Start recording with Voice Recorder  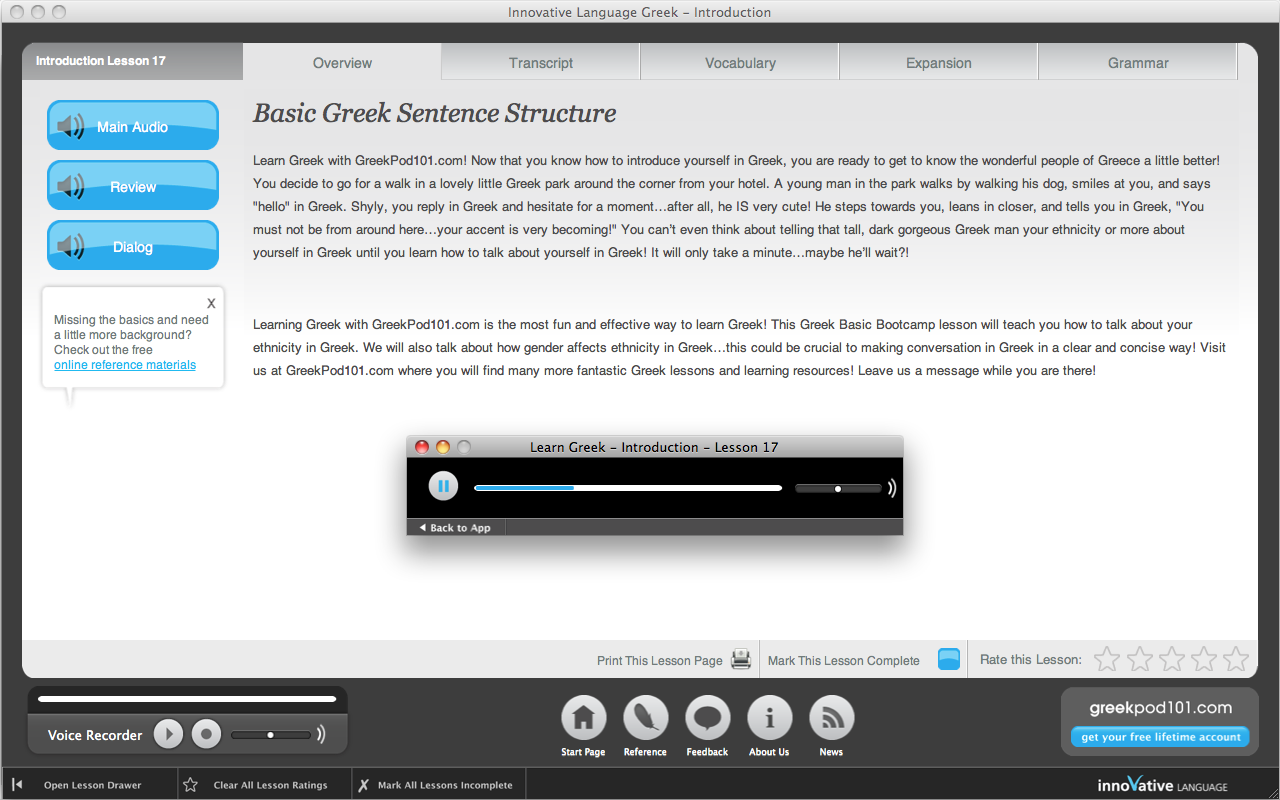pos(206,734)
